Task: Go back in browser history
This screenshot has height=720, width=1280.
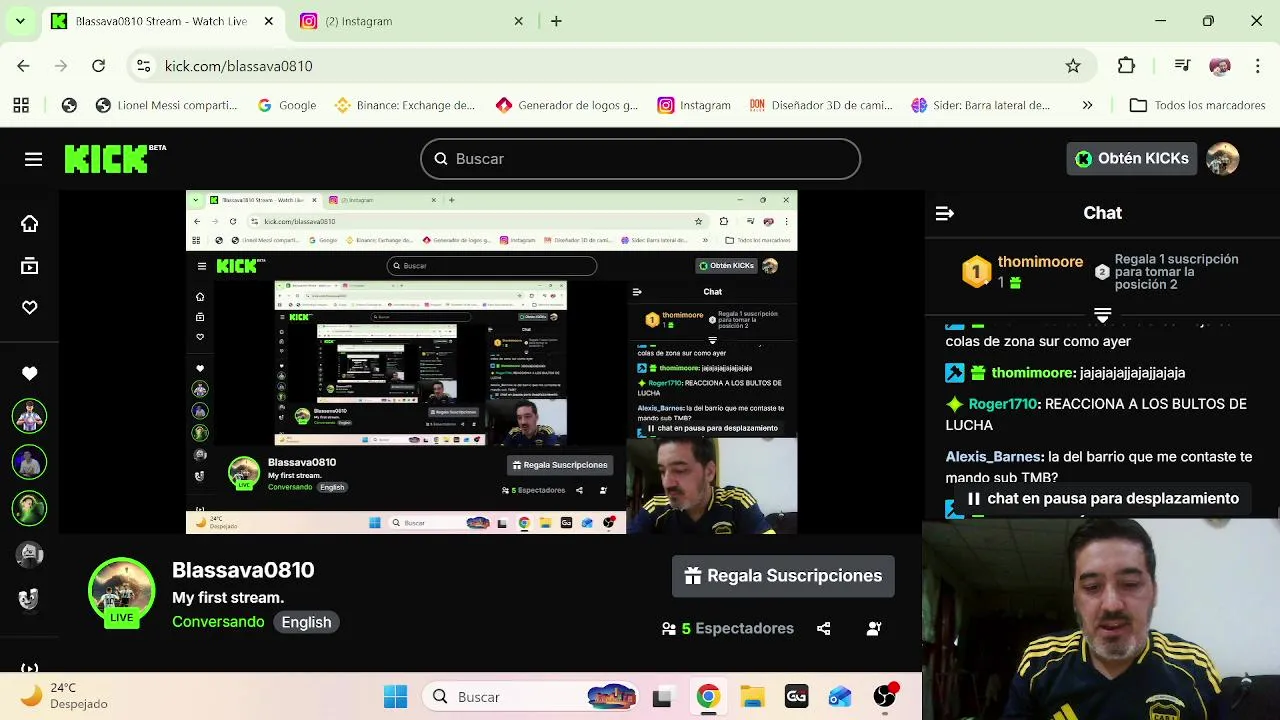Action: 23,66
